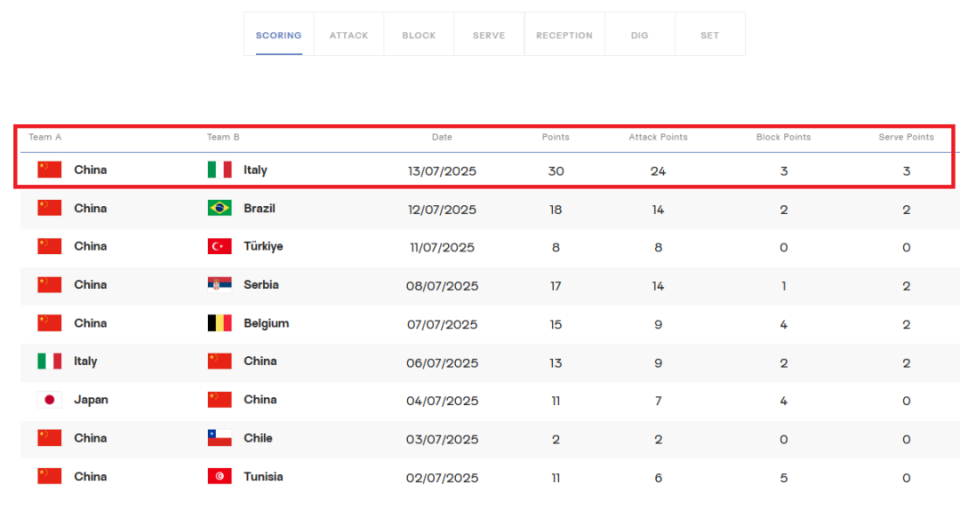
Task: Click the Brazil flag icon
Action: (220, 208)
